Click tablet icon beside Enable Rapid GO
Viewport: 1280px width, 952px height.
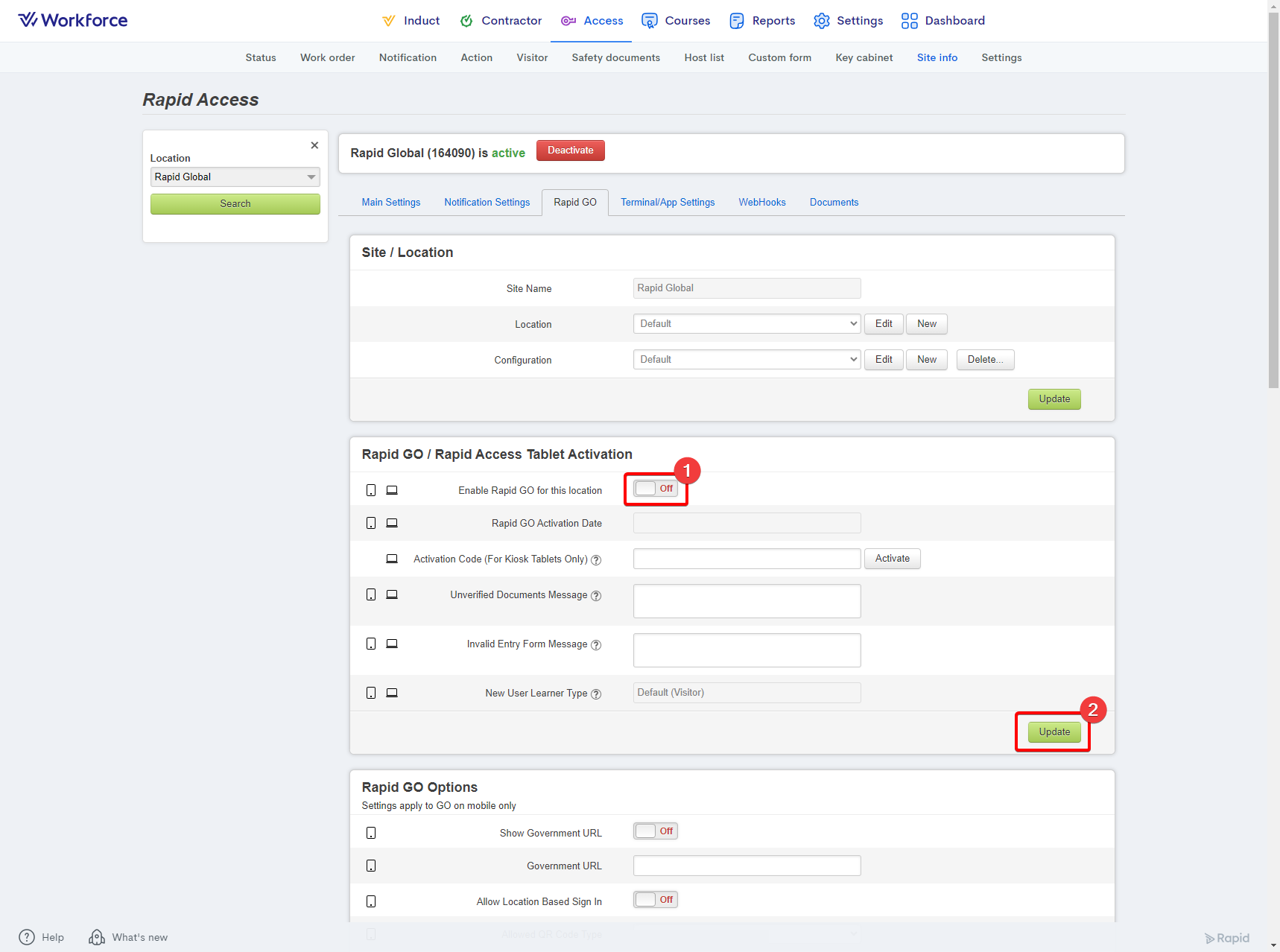pos(392,490)
